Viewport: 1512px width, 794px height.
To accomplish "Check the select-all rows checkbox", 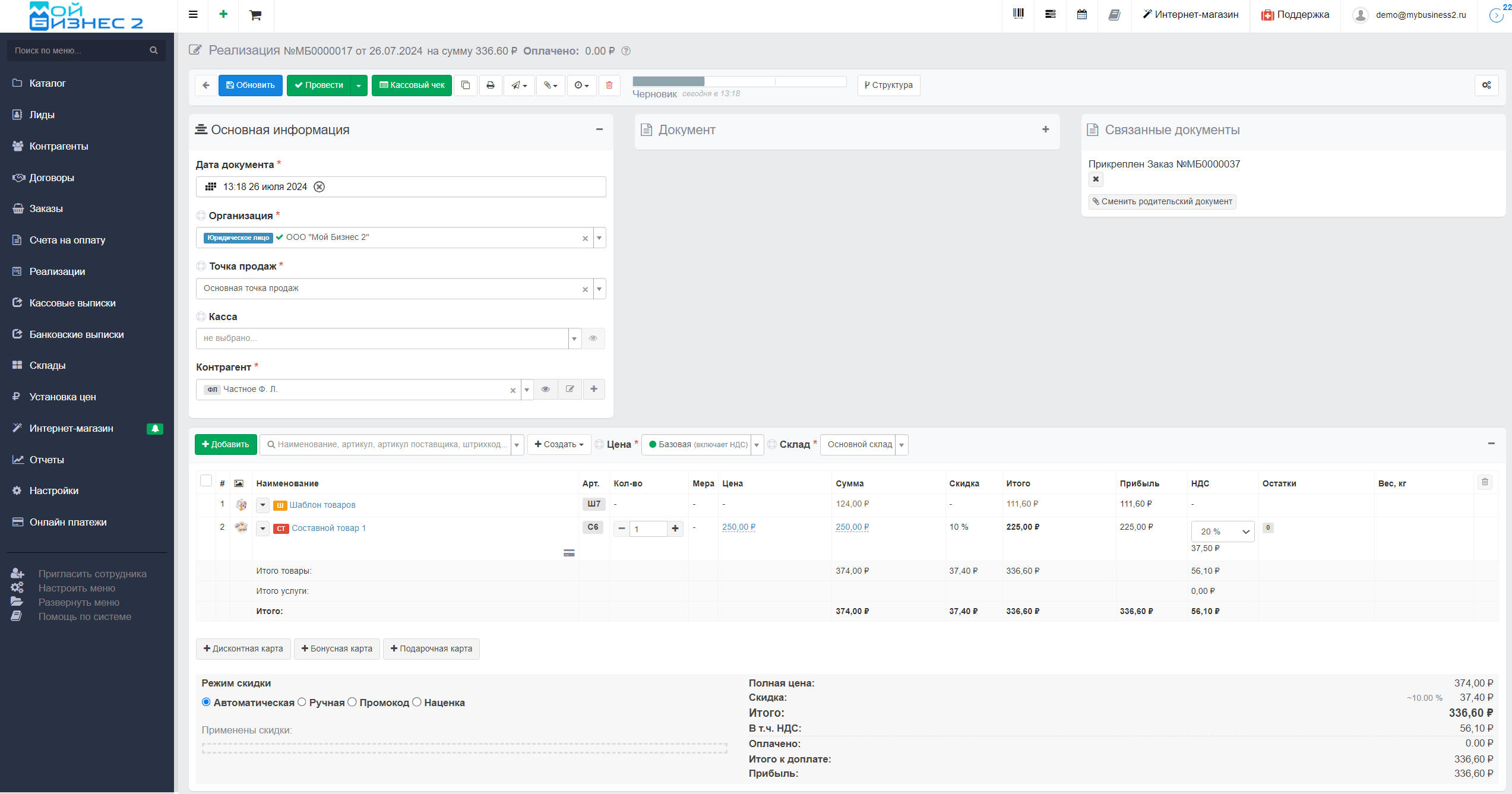I will click(206, 480).
